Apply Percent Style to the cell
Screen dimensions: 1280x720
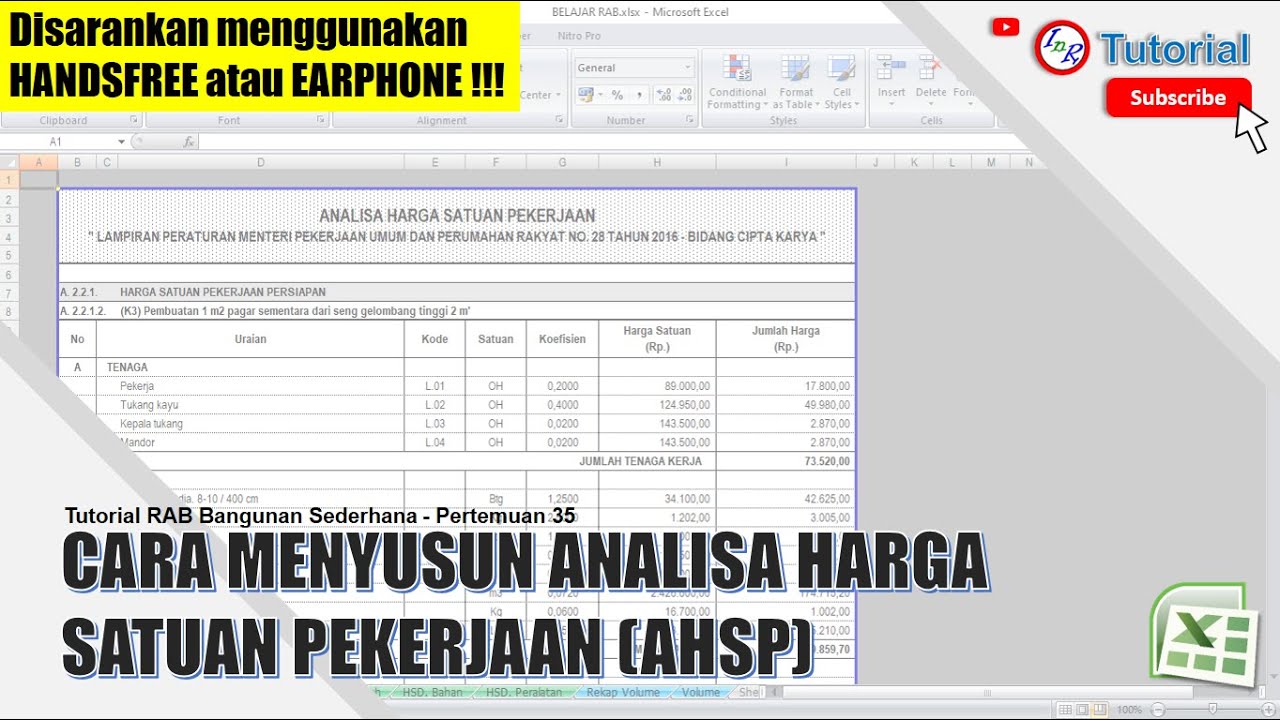(617, 95)
